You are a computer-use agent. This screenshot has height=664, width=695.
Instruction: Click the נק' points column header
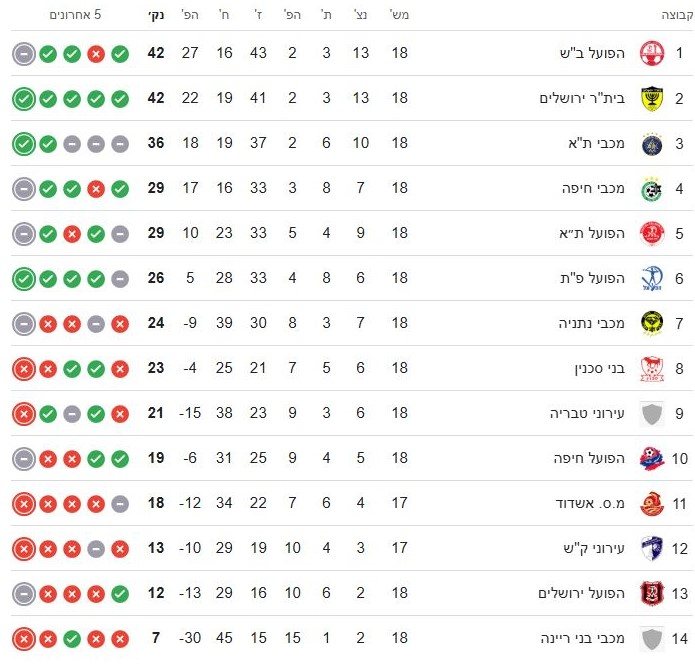[155, 15]
